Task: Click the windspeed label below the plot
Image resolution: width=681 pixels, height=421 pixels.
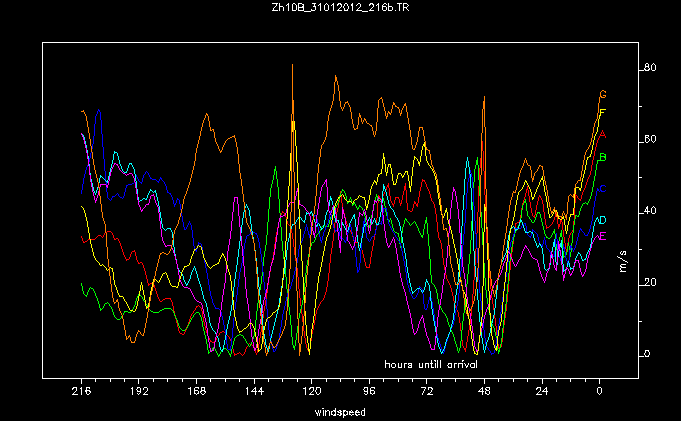Action: [x=340, y=411]
